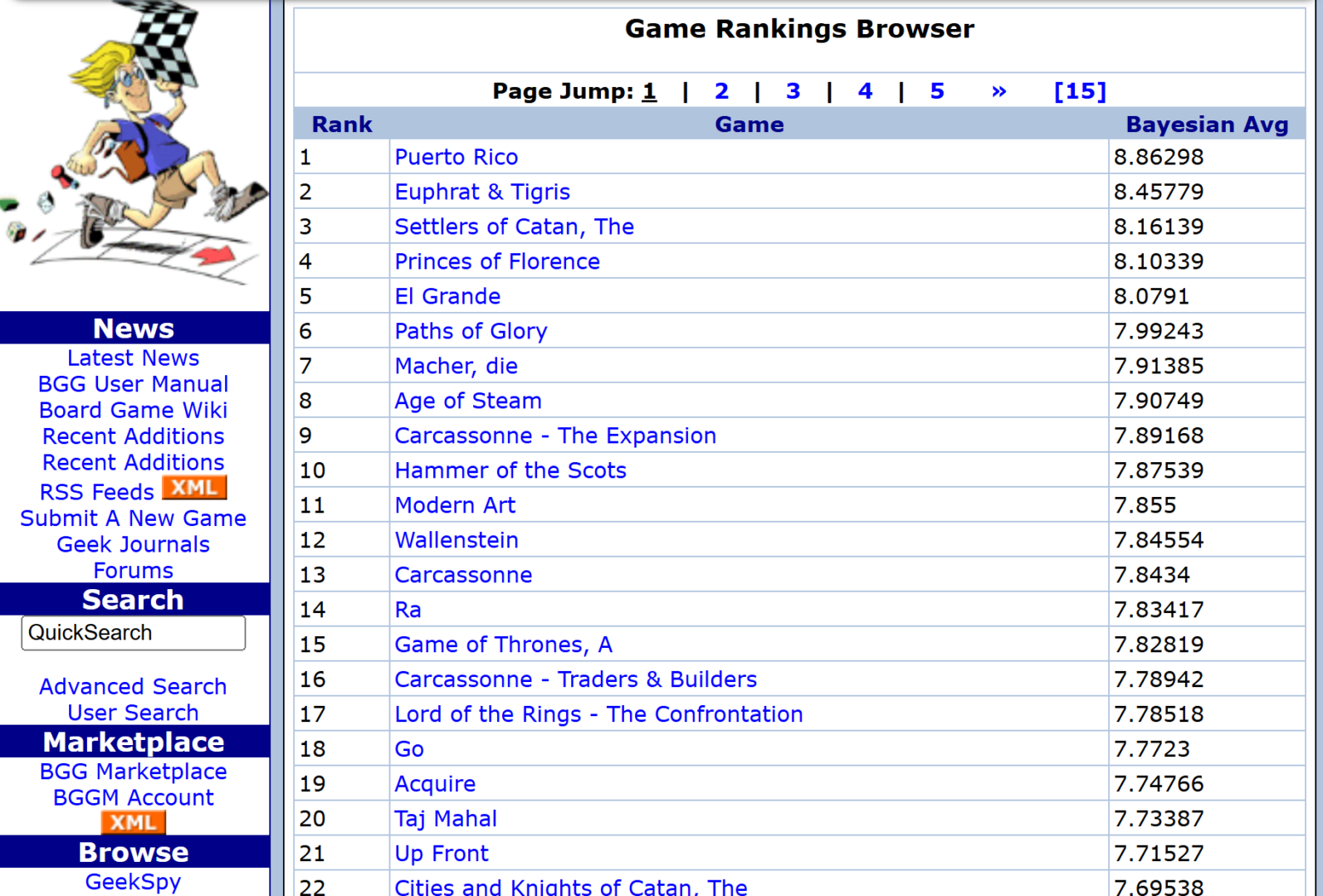Jump to rankings page 4

[865, 91]
